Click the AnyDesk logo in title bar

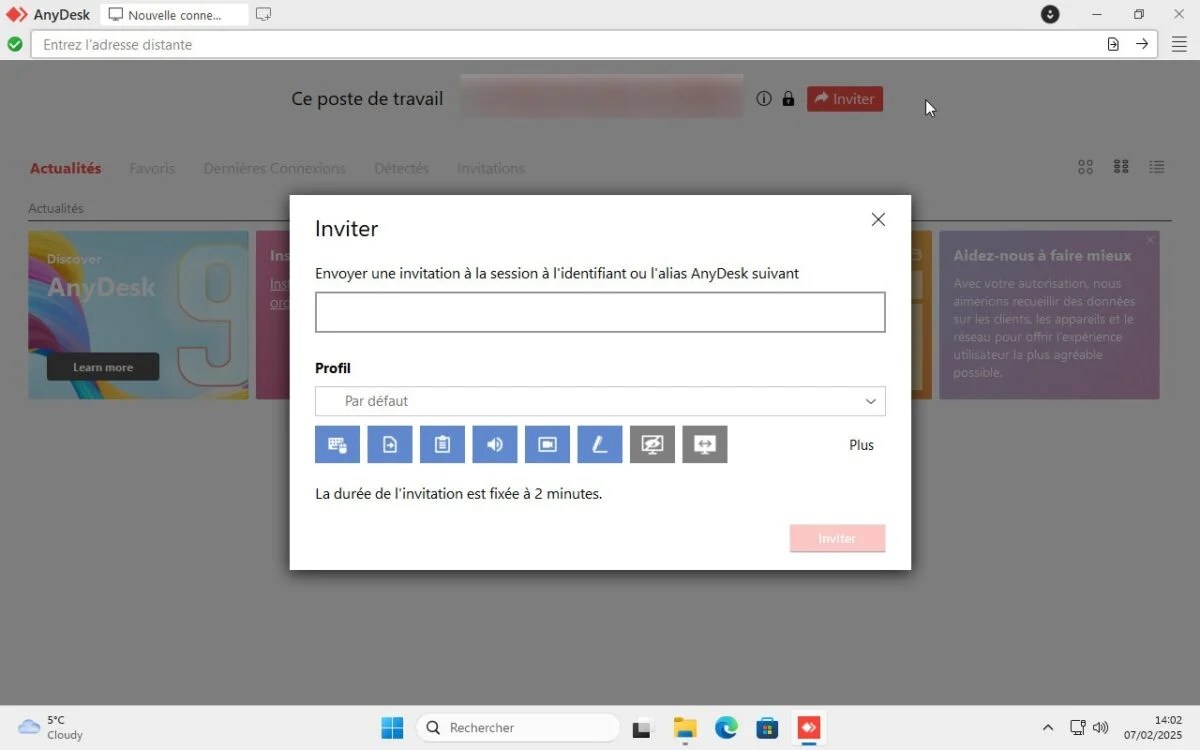pos(17,15)
